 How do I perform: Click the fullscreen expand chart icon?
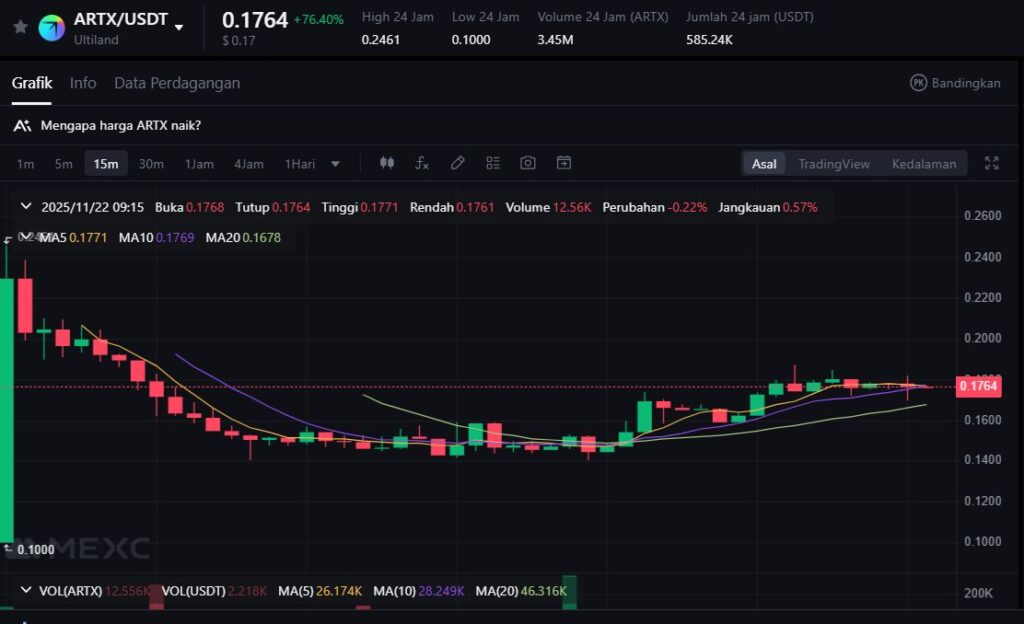pos(992,163)
